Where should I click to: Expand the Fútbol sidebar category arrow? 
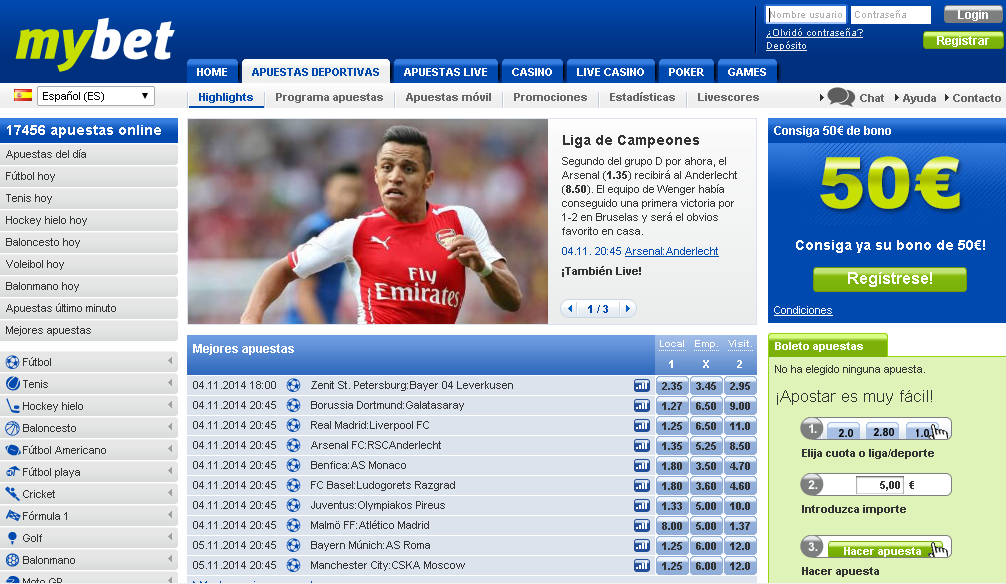tap(170, 361)
